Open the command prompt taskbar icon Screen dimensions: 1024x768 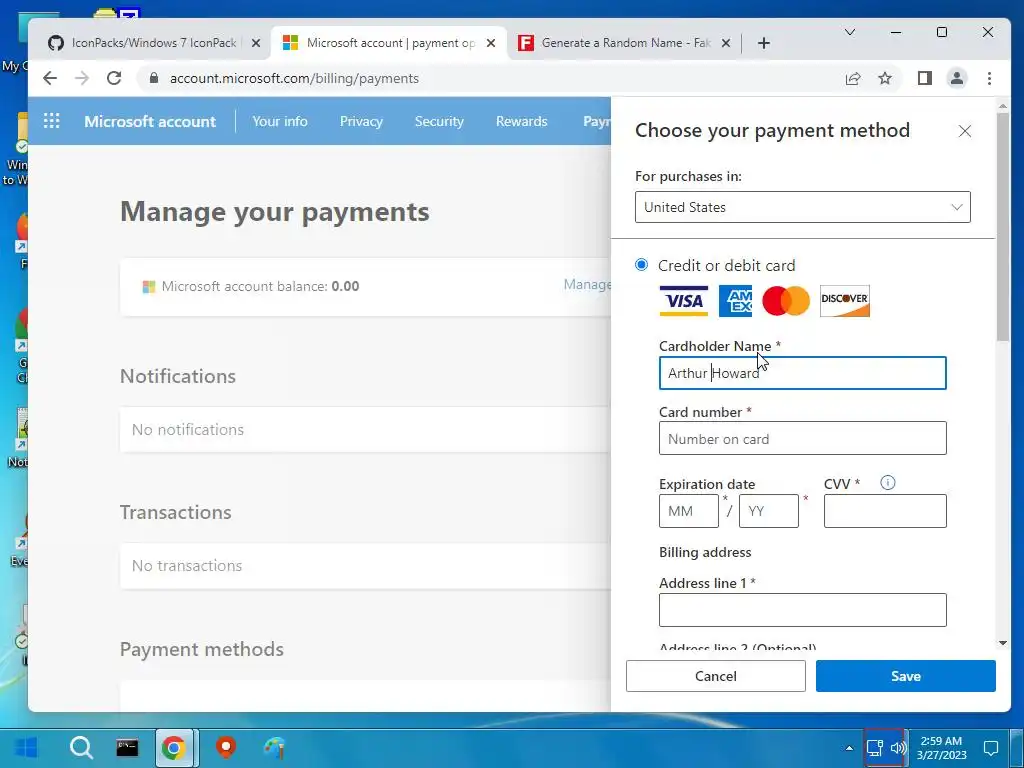click(127, 747)
